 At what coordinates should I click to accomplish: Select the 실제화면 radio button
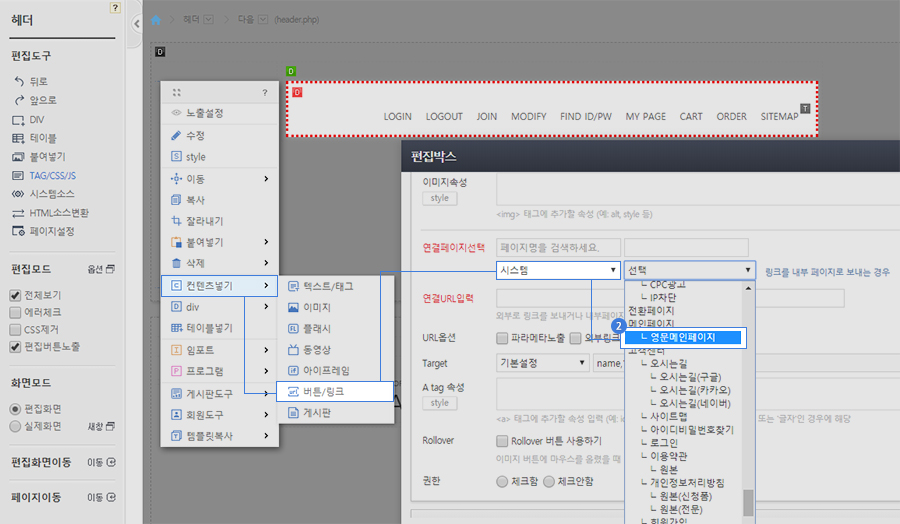(x=15, y=426)
